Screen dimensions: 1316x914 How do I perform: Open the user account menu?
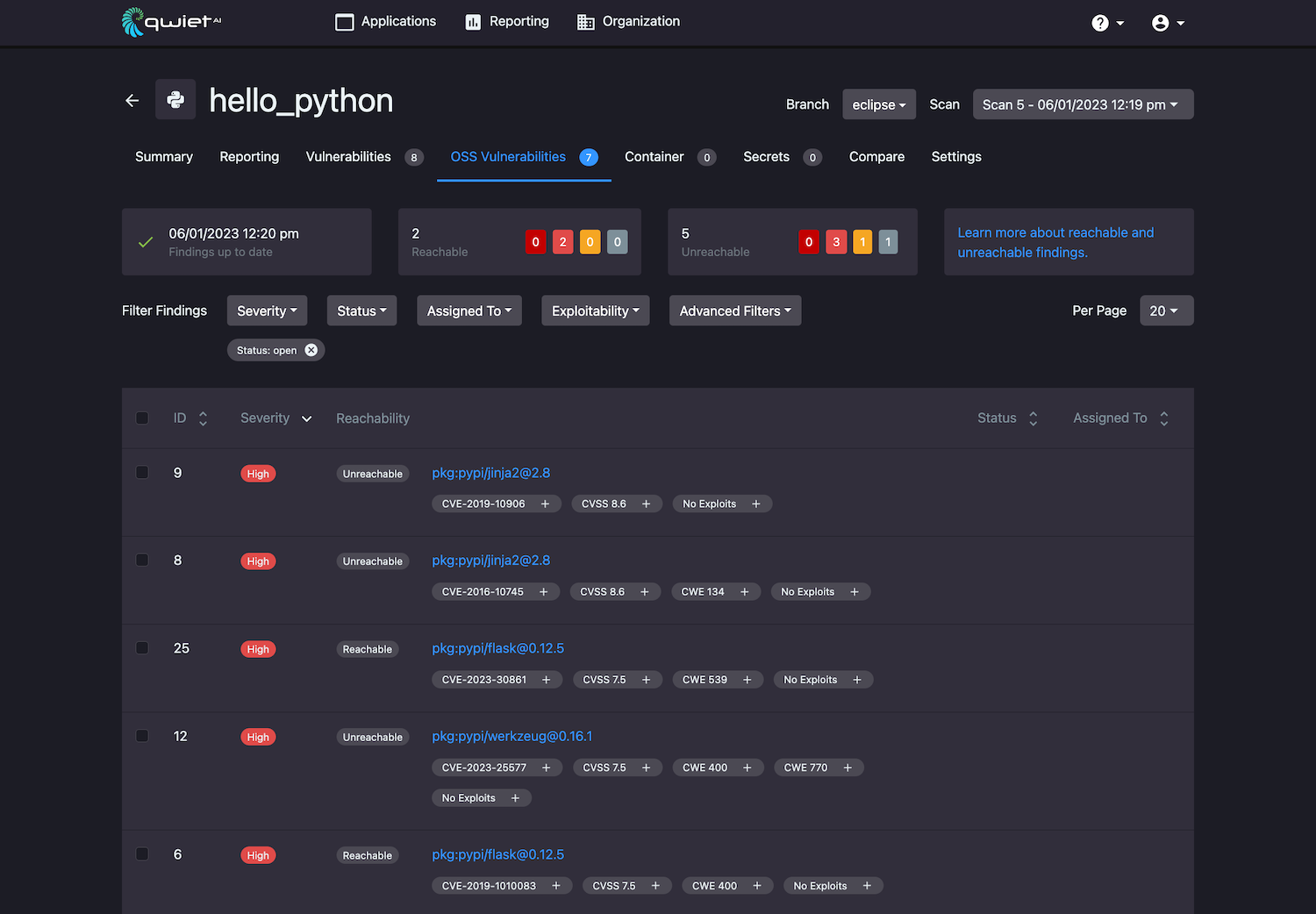click(1168, 23)
